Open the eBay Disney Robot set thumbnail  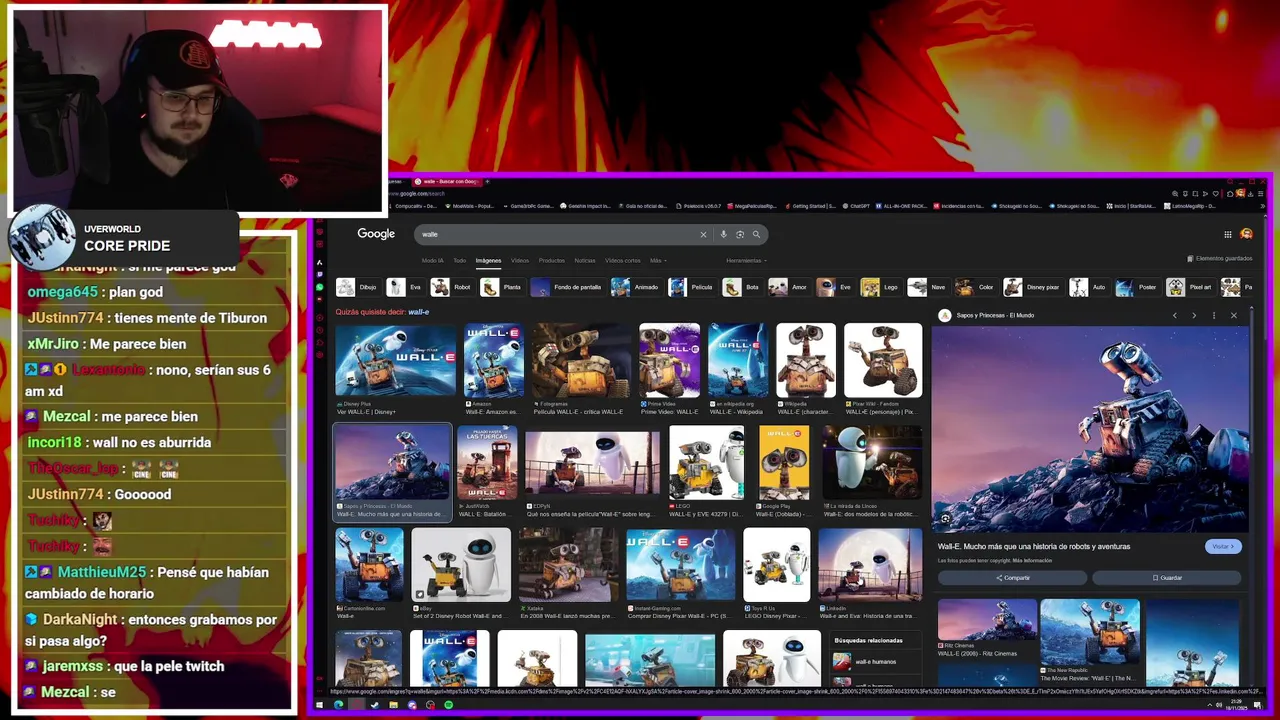pyautogui.click(x=461, y=565)
